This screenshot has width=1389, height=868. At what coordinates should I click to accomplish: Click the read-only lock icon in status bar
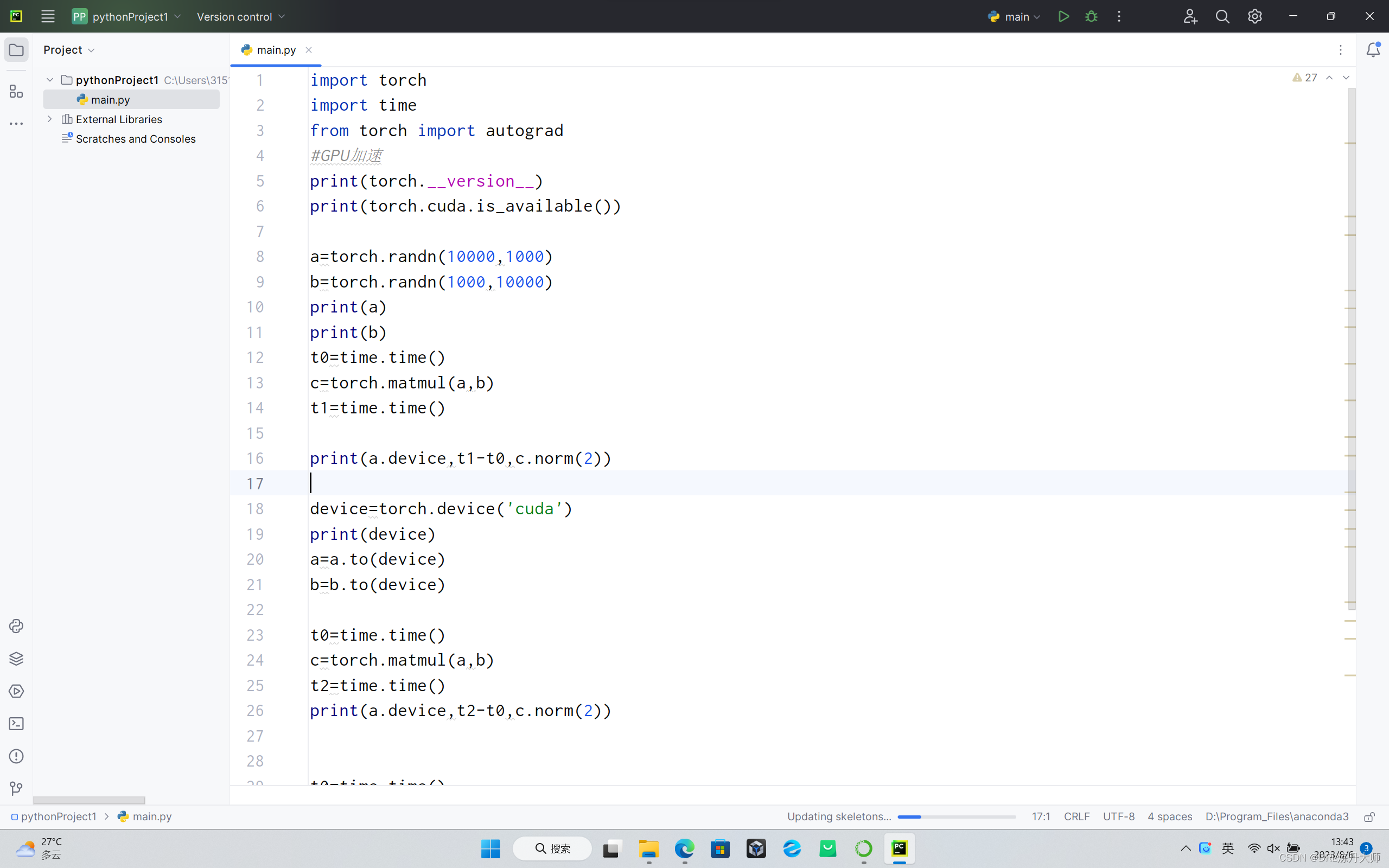coord(1370,816)
